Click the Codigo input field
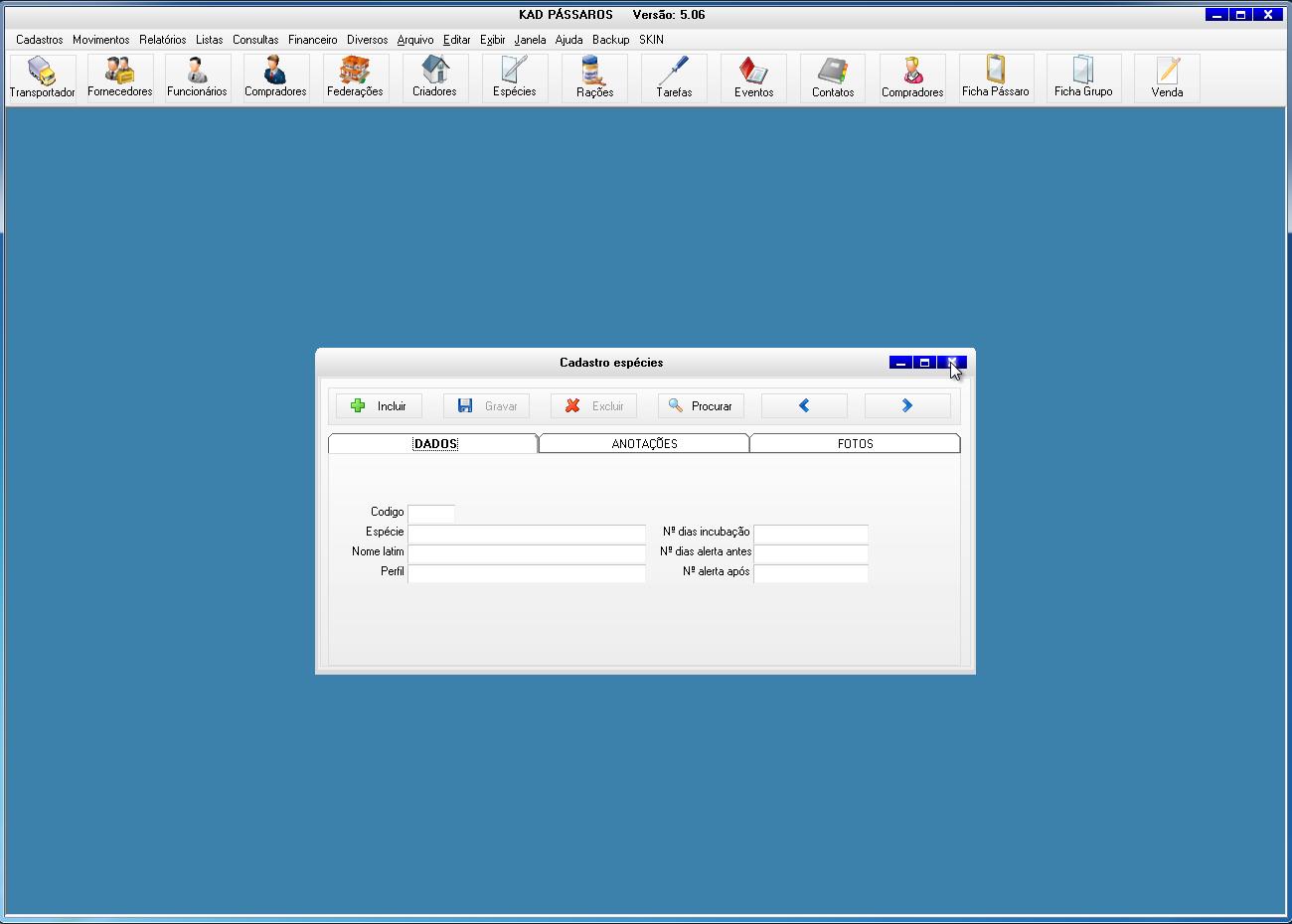 coord(431,513)
